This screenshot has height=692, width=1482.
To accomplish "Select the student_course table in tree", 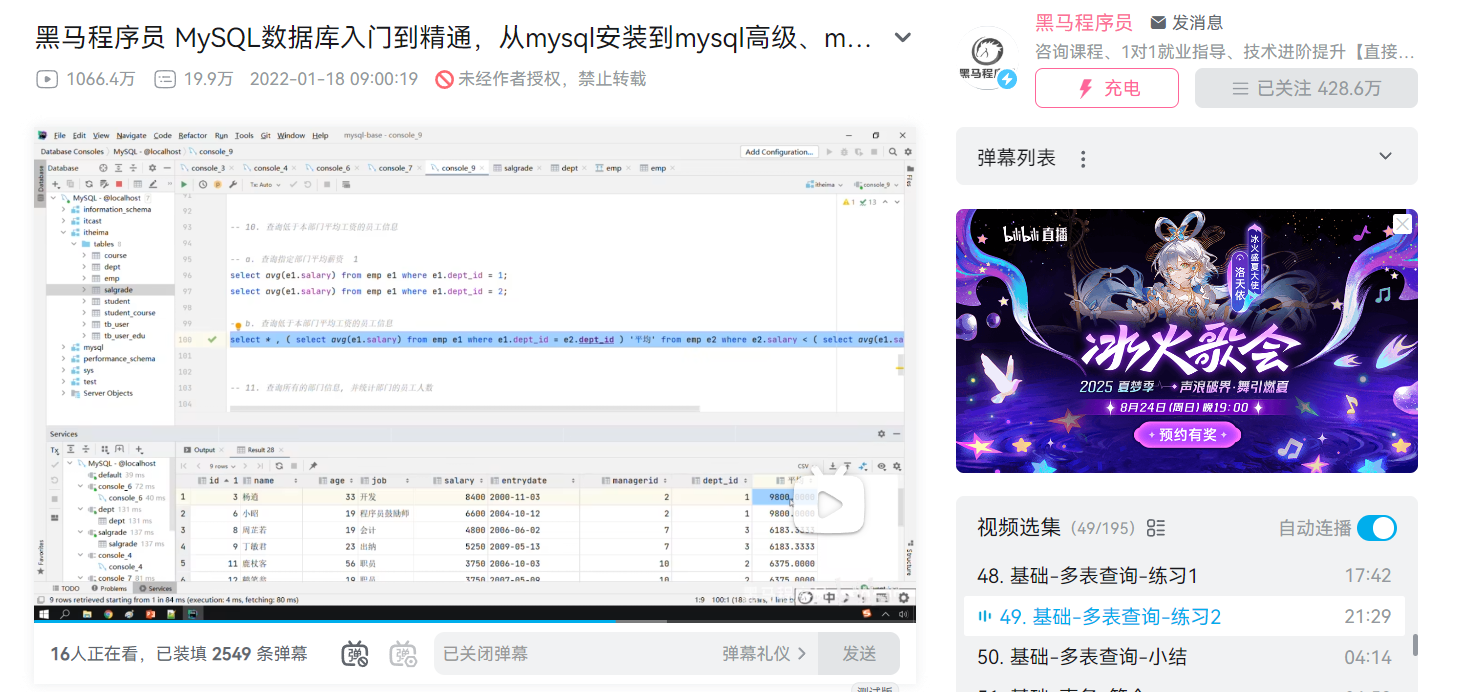I will [129, 313].
